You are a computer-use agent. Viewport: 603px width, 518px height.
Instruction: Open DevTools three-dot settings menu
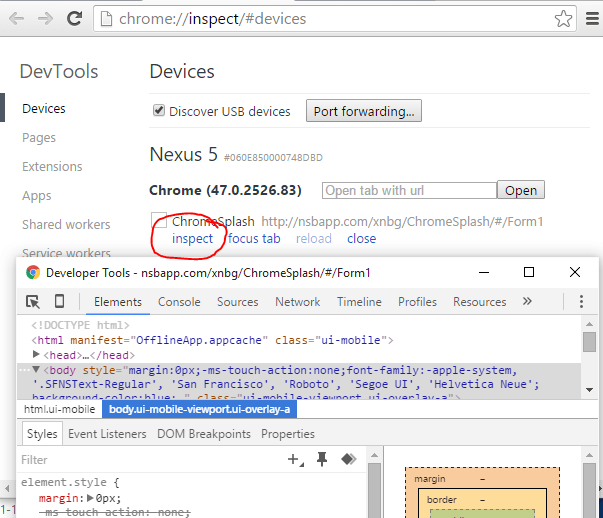tap(581, 301)
